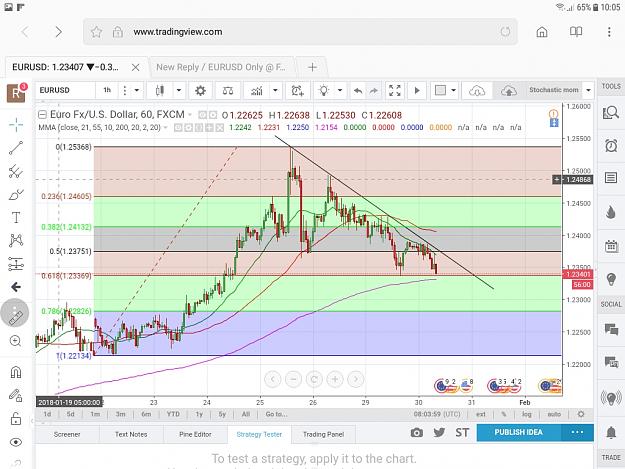Set time range to YTD
This screenshot has height=469, width=625.
tap(173, 414)
